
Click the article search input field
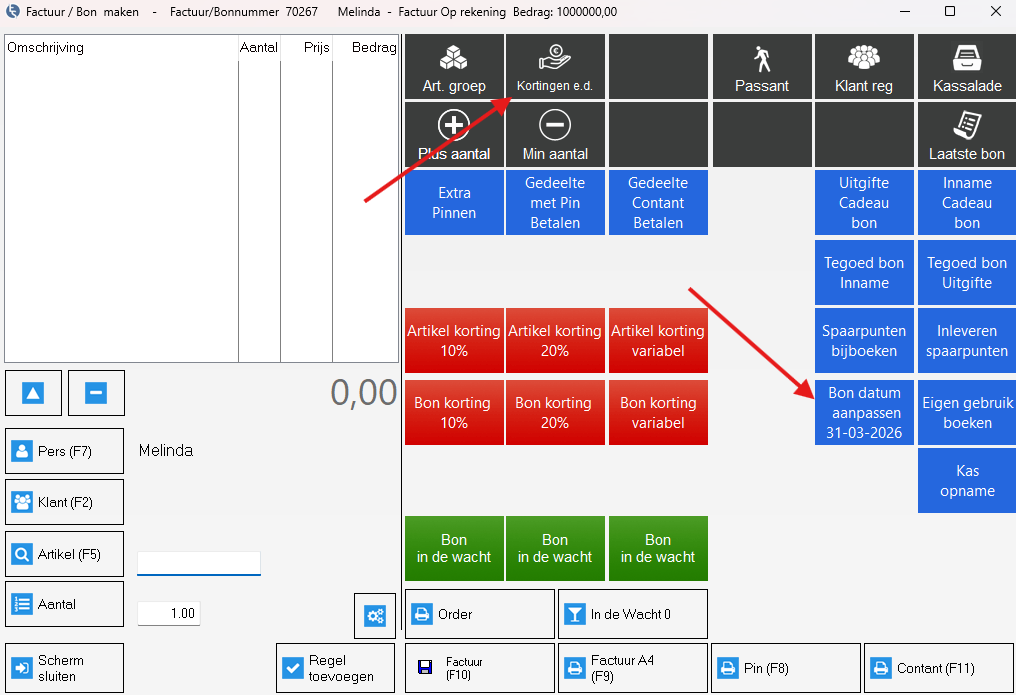point(199,563)
